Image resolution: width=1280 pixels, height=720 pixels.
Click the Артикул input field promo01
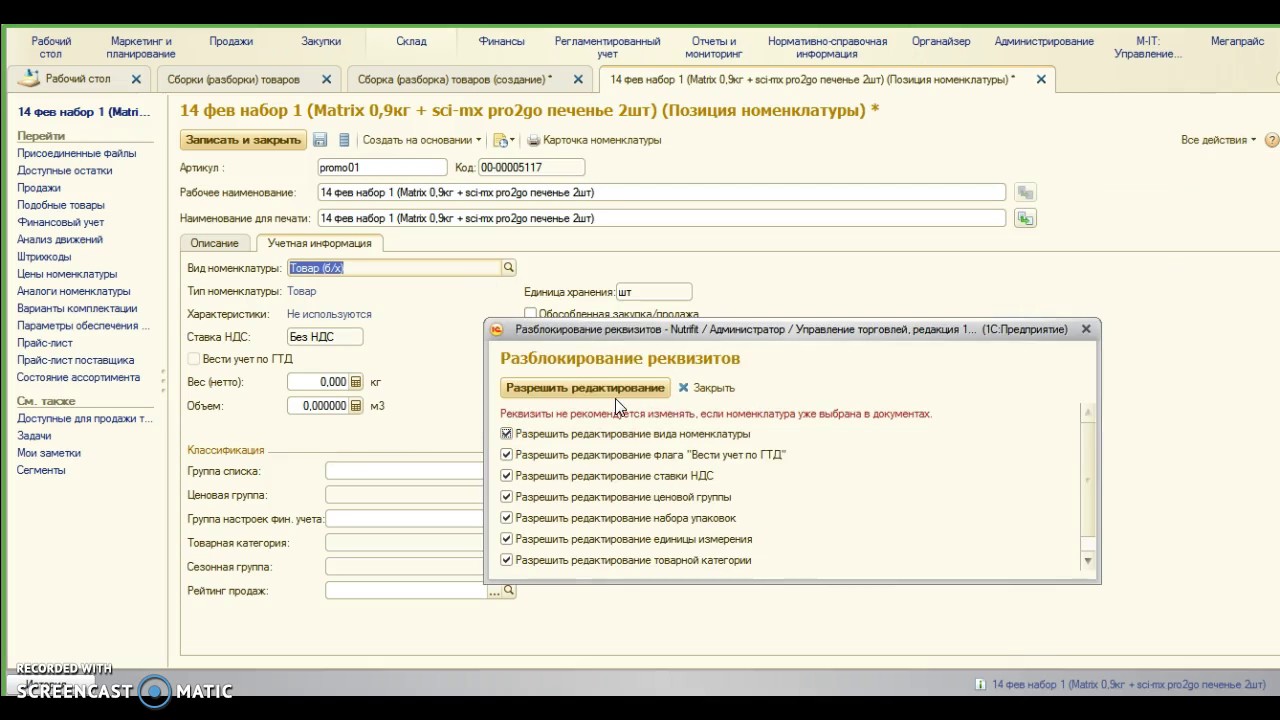[382, 168]
